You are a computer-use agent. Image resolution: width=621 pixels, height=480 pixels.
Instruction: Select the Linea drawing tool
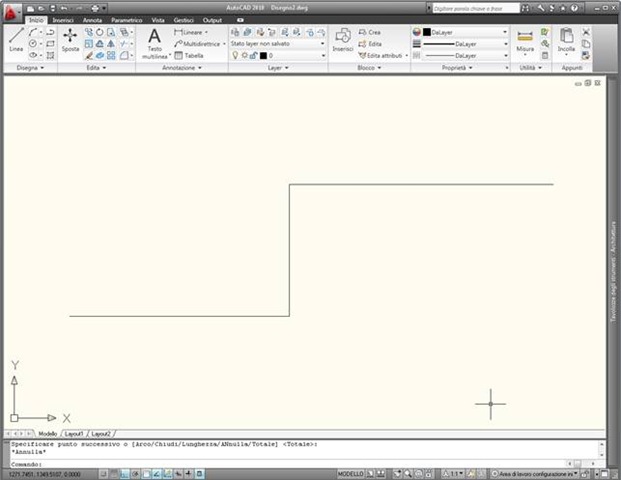pyautogui.click(x=16, y=40)
